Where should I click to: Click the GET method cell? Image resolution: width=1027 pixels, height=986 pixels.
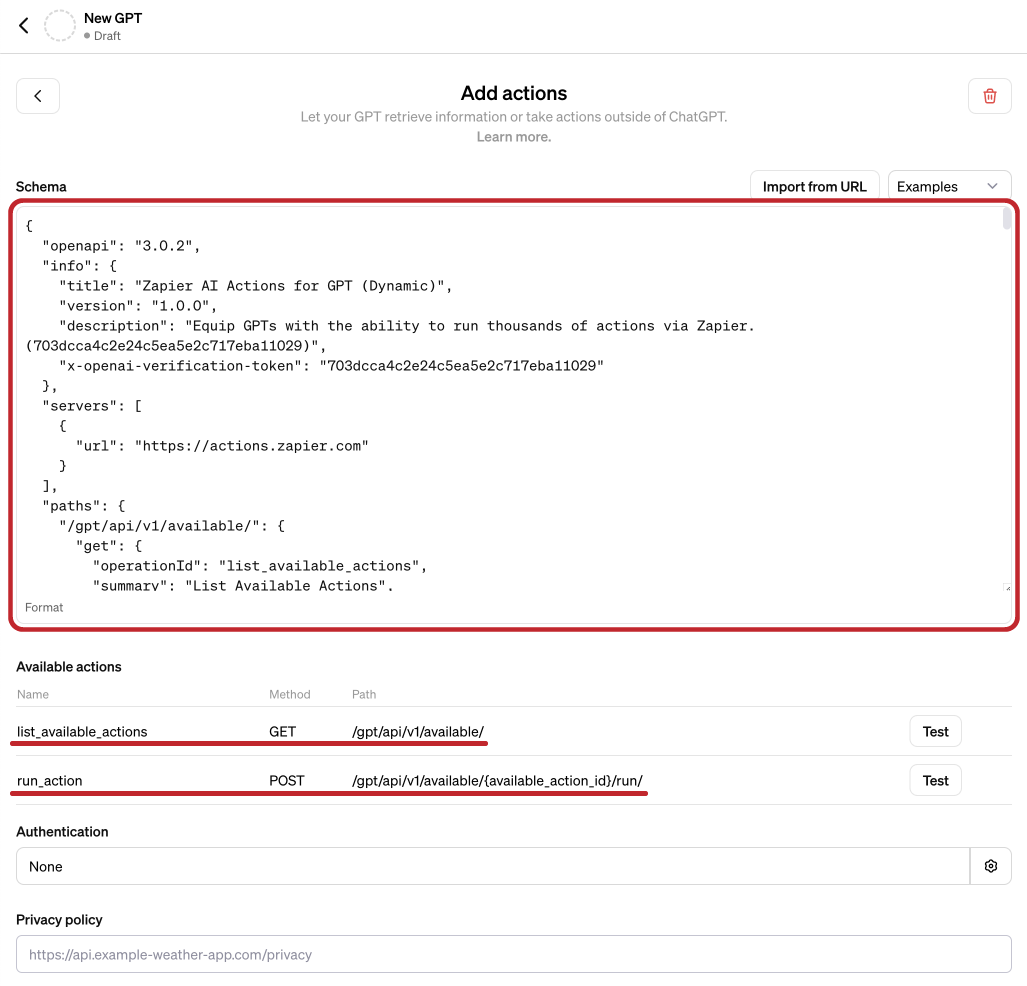[282, 732]
